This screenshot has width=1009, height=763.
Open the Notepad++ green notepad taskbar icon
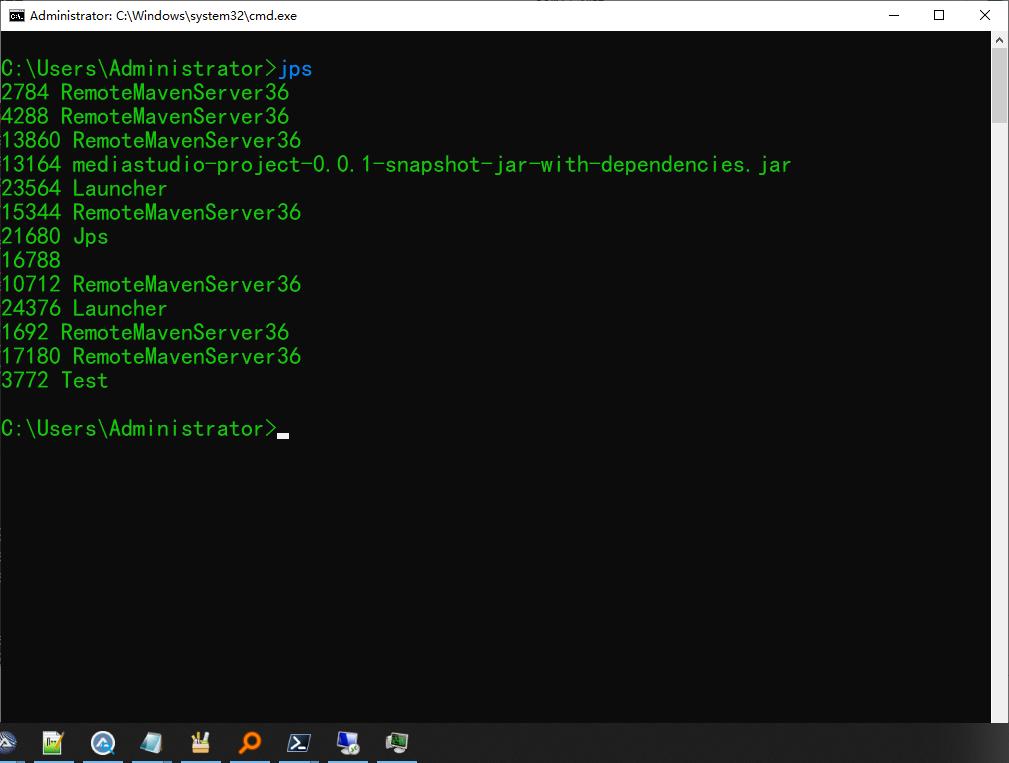click(x=53, y=743)
